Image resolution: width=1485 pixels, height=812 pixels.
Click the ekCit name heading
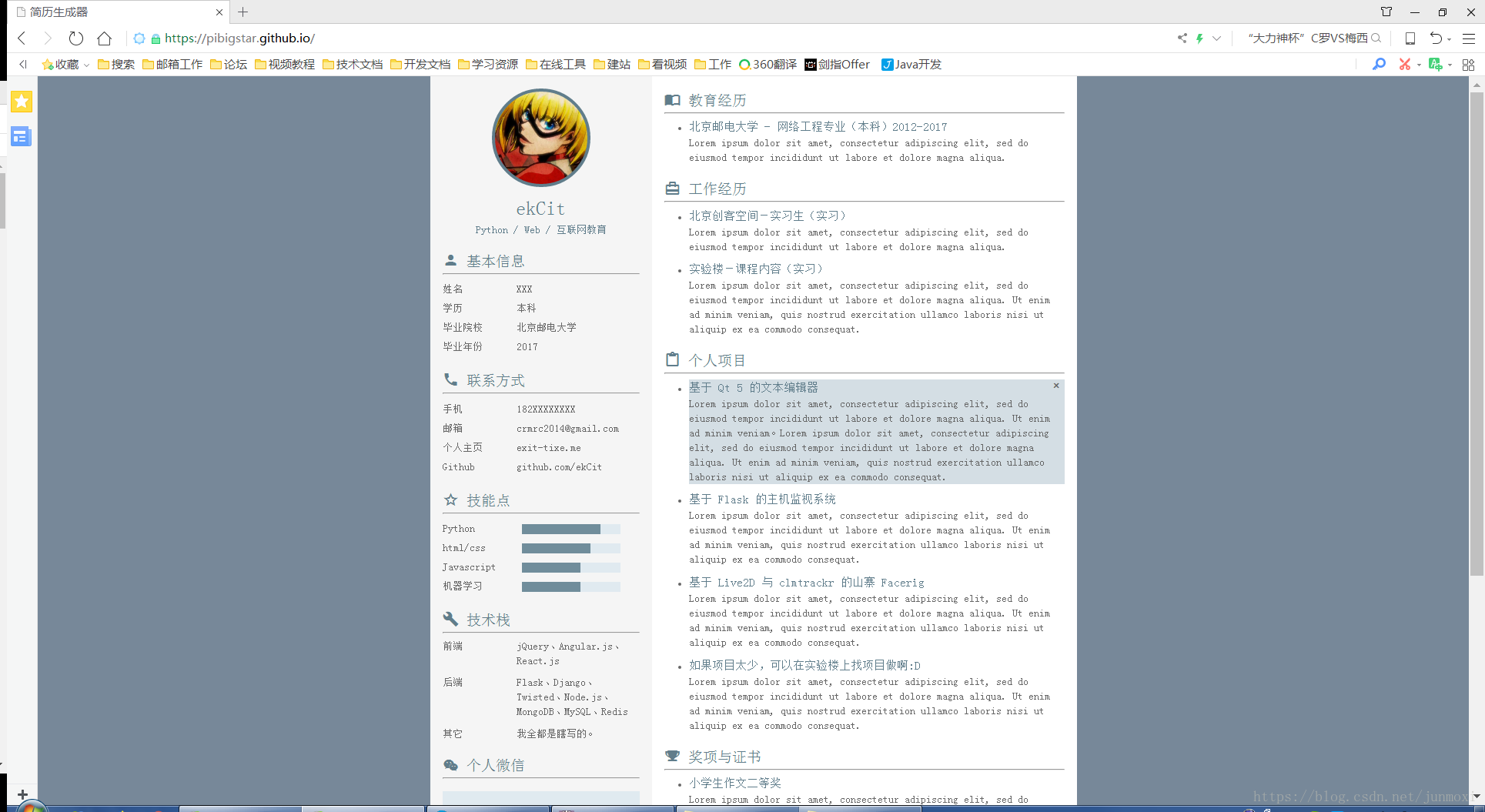coord(540,209)
